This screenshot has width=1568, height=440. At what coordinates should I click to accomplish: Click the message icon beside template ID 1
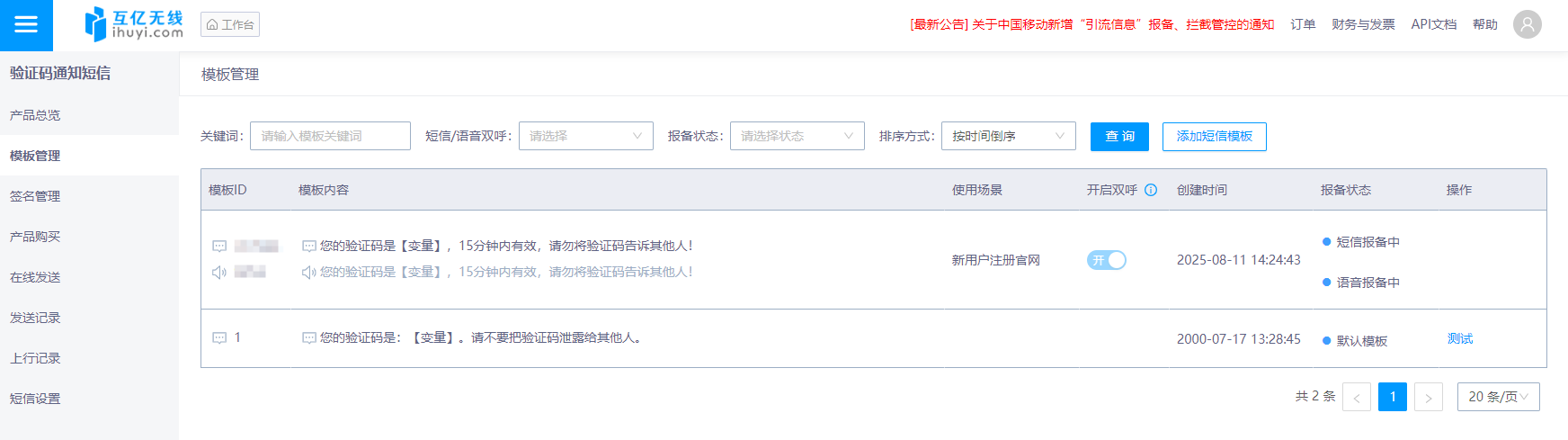[x=219, y=338]
